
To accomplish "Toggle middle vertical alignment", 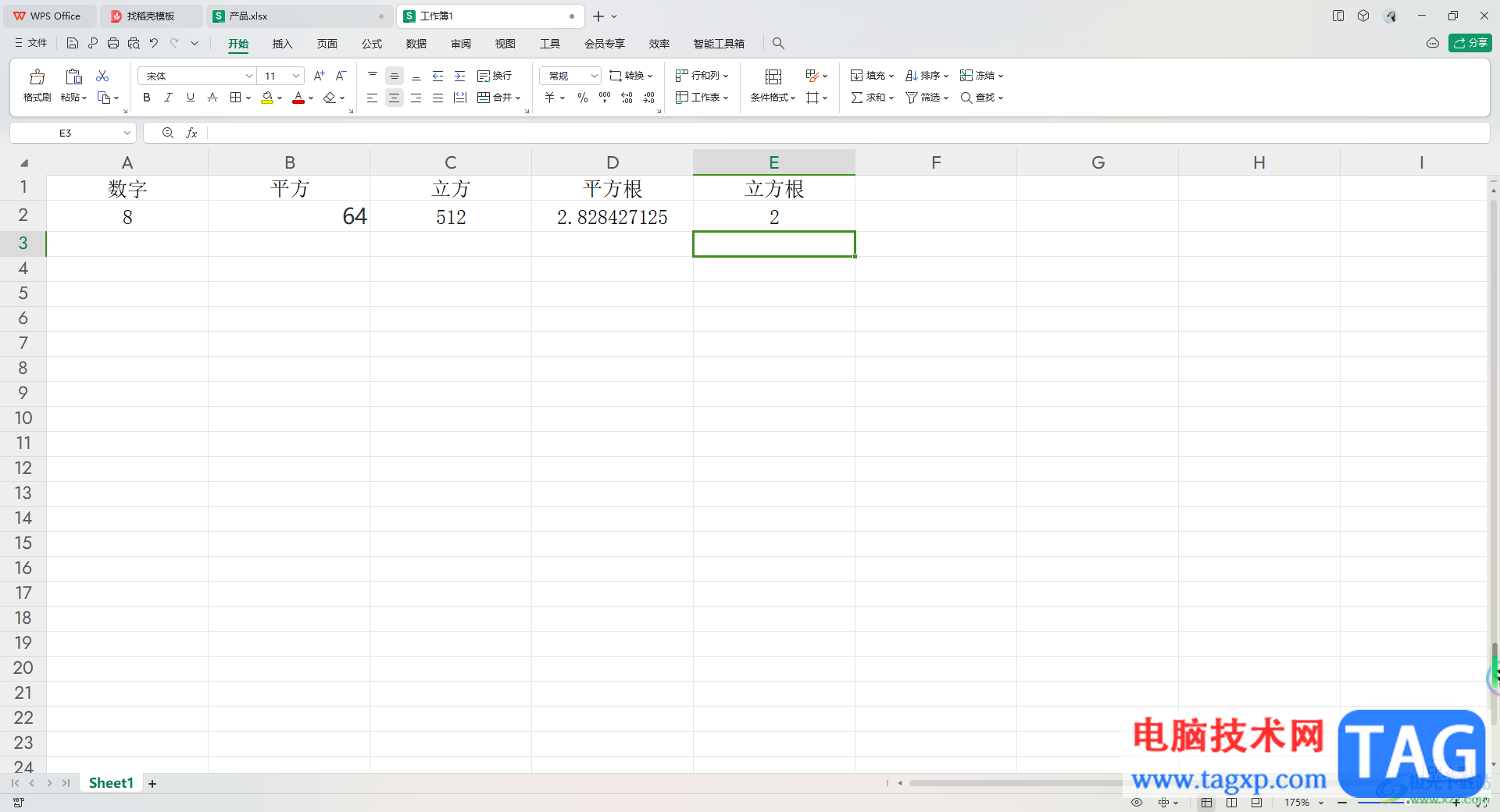I will (395, 76).
